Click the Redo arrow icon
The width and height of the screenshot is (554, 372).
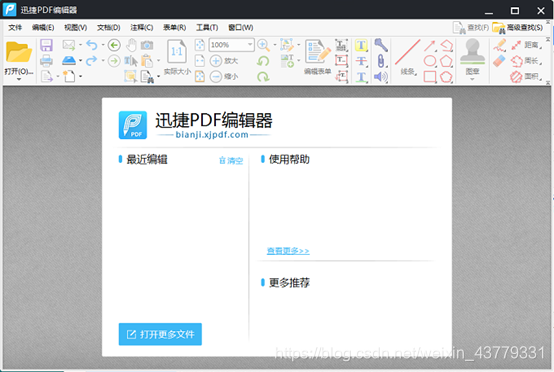point(92,61)
